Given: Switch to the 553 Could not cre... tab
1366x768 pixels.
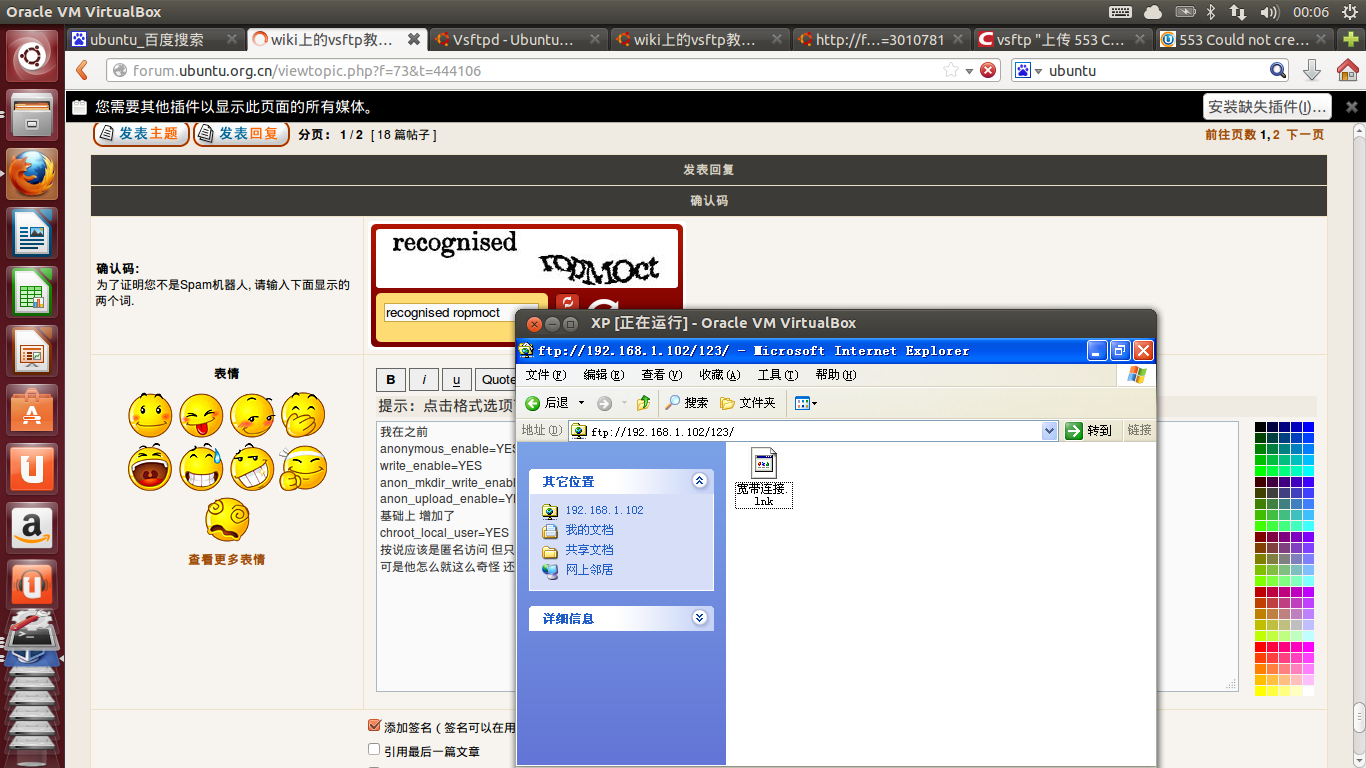Looking at the screenshot, I should coord(1243,40).
